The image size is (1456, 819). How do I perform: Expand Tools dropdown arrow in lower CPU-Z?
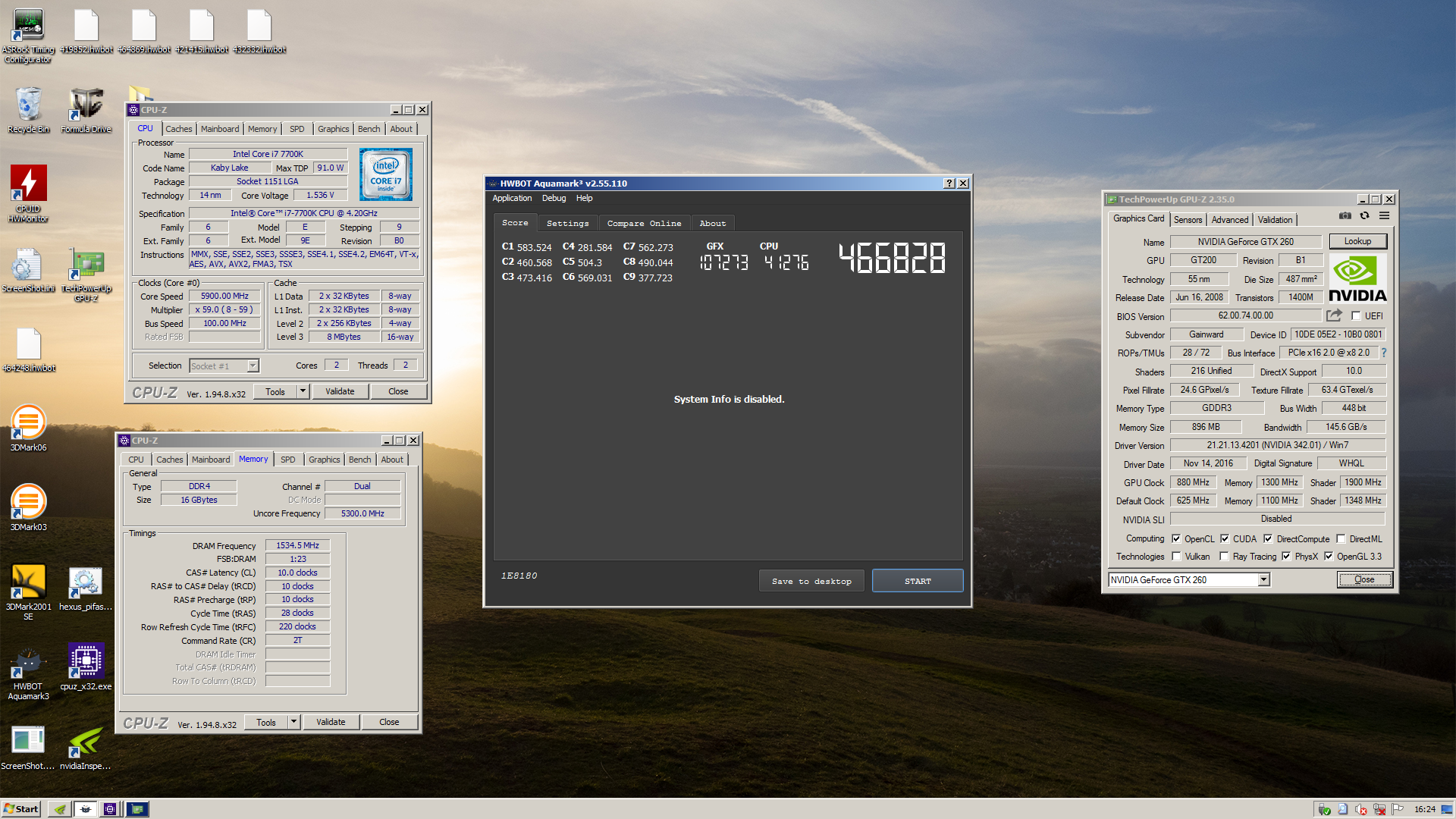293,722
